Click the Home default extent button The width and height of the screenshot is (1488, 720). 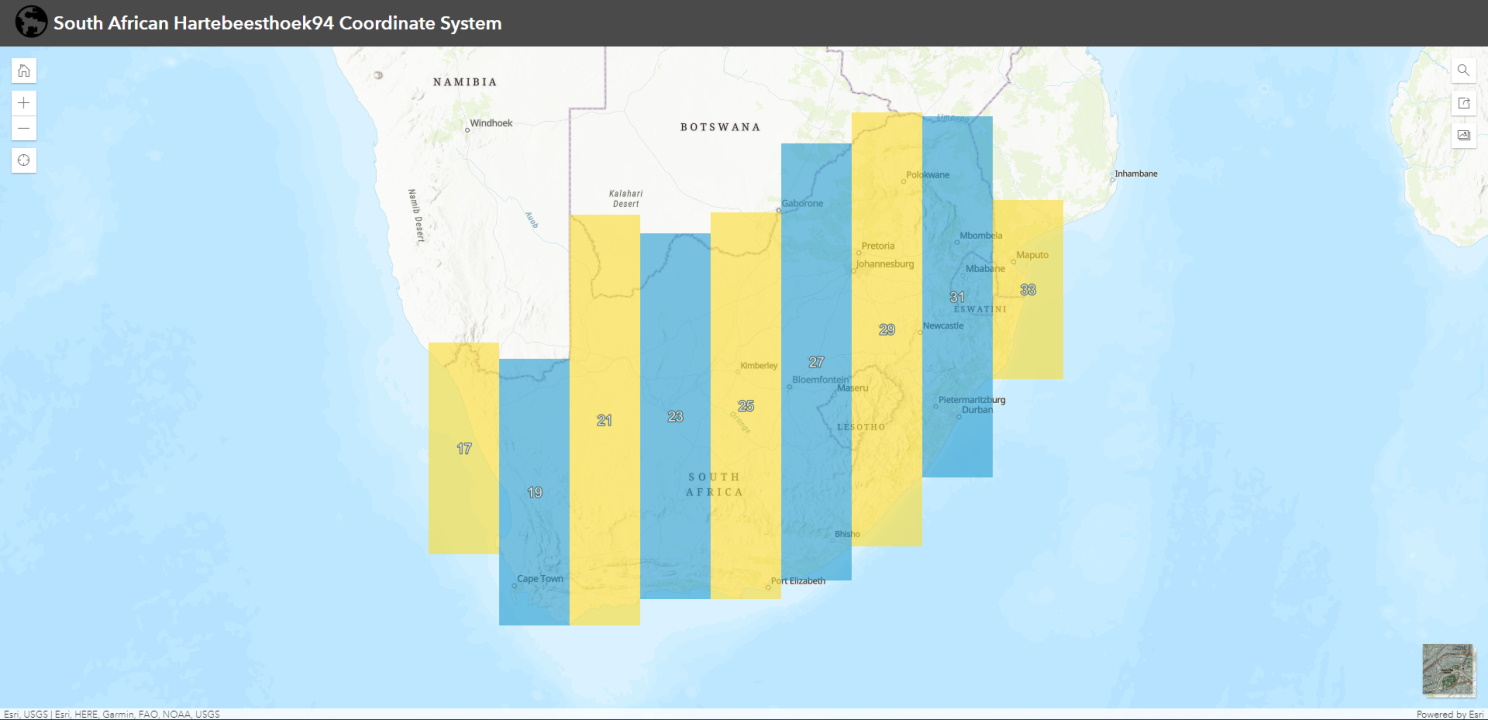(24, 71)
